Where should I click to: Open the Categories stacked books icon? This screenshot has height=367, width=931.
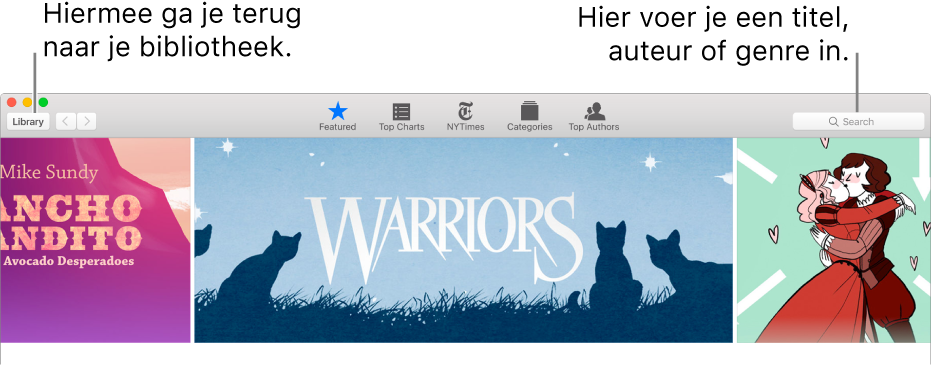(529, 111)
